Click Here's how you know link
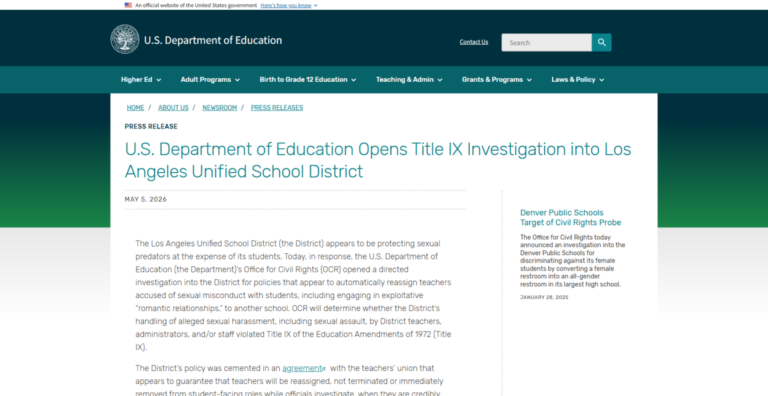The height and width of the screenshot is (396, 768). [286, 5]
